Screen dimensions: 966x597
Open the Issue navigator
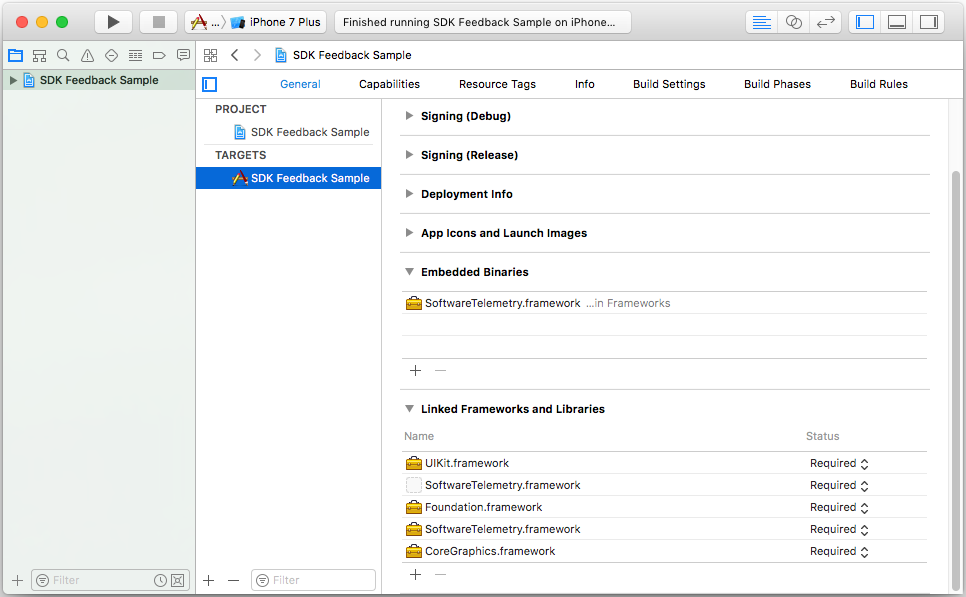point(87,55)
